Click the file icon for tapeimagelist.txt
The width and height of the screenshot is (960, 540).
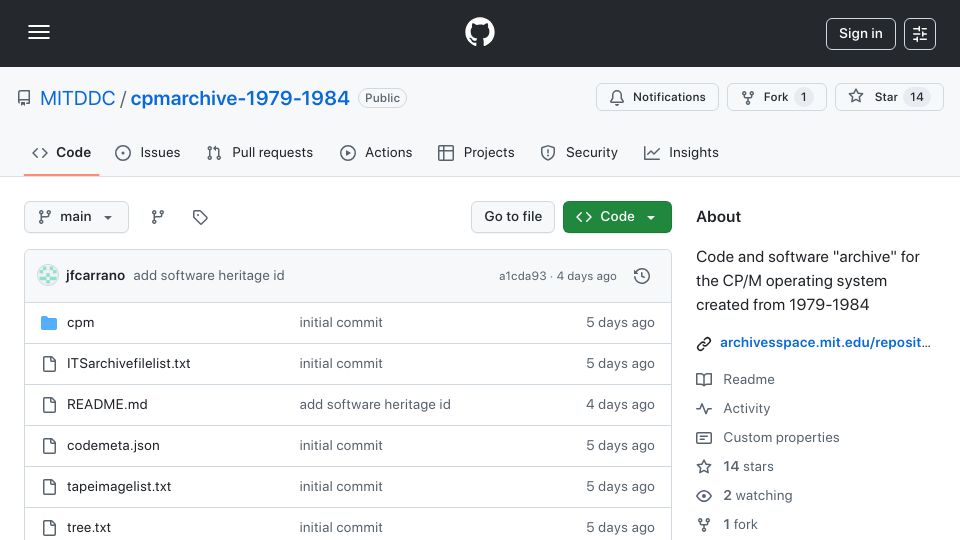click(x=50, y=487)
